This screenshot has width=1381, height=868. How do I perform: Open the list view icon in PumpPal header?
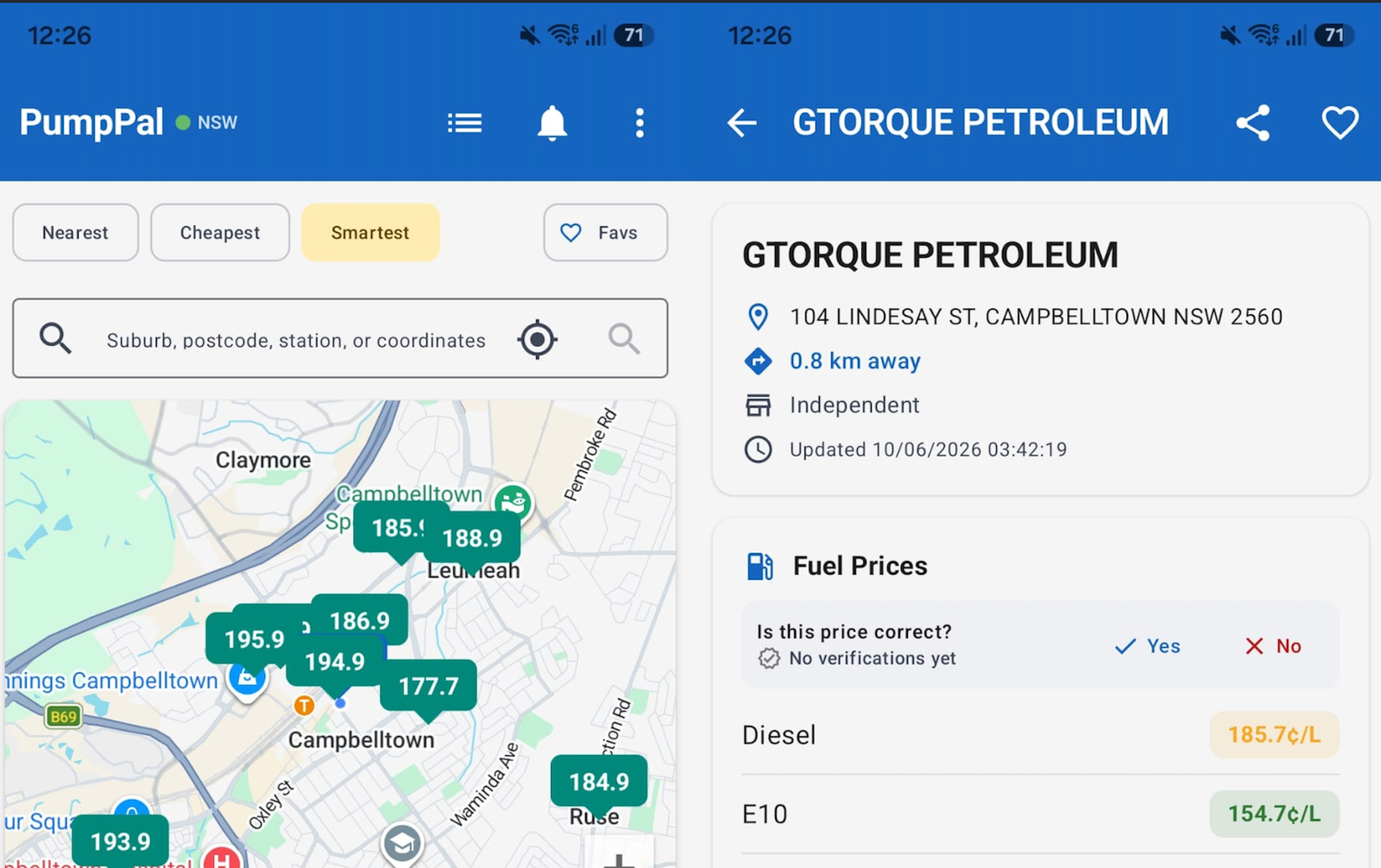[x=464, y=123]
